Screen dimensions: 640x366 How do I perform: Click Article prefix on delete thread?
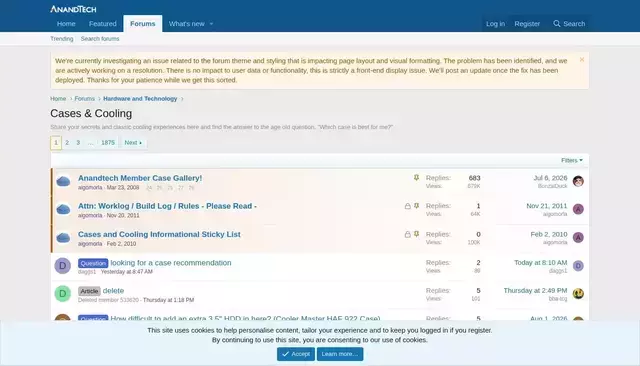pos(89,291)
